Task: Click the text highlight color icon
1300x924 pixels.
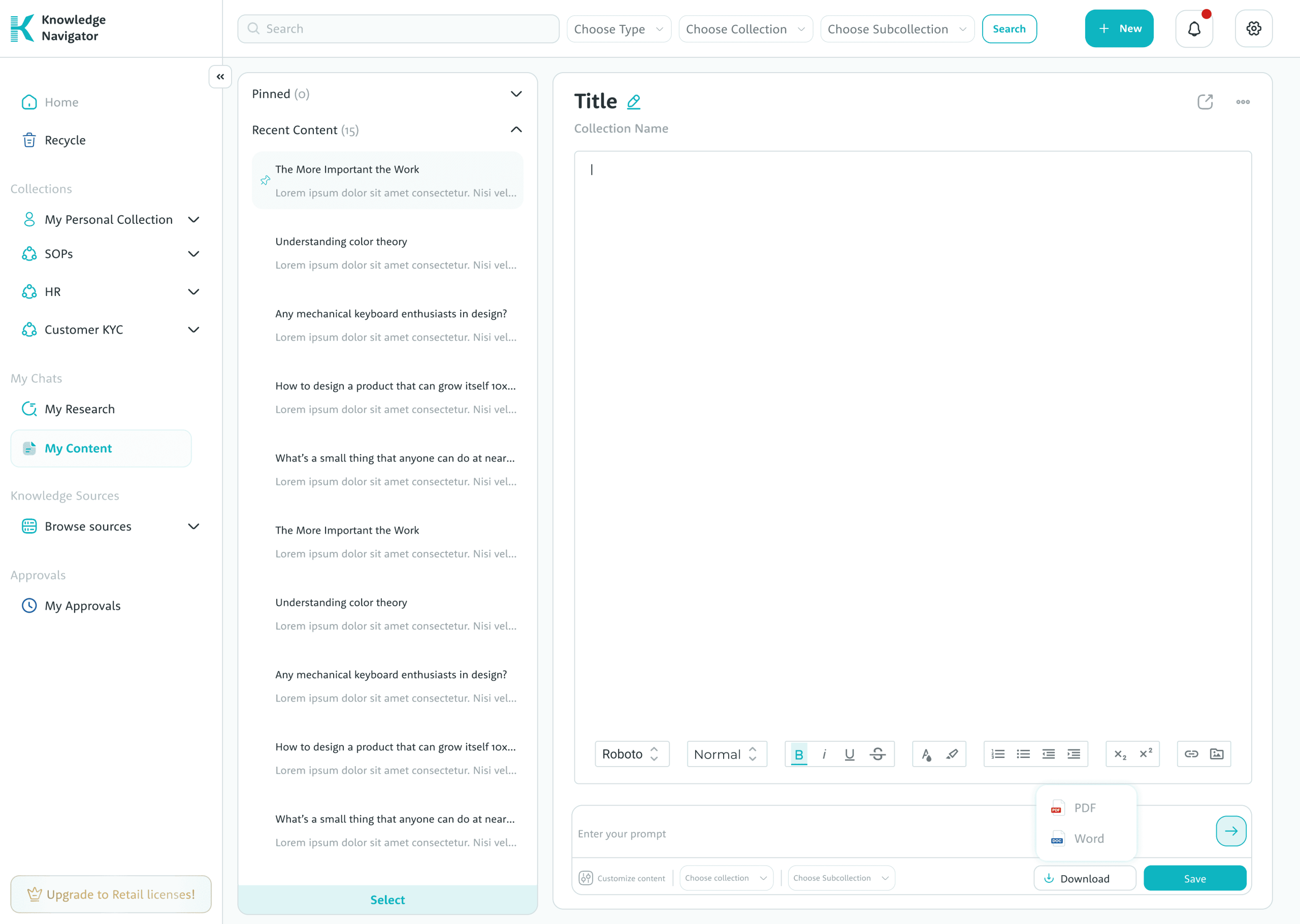Action: click(x=952, y=754)
